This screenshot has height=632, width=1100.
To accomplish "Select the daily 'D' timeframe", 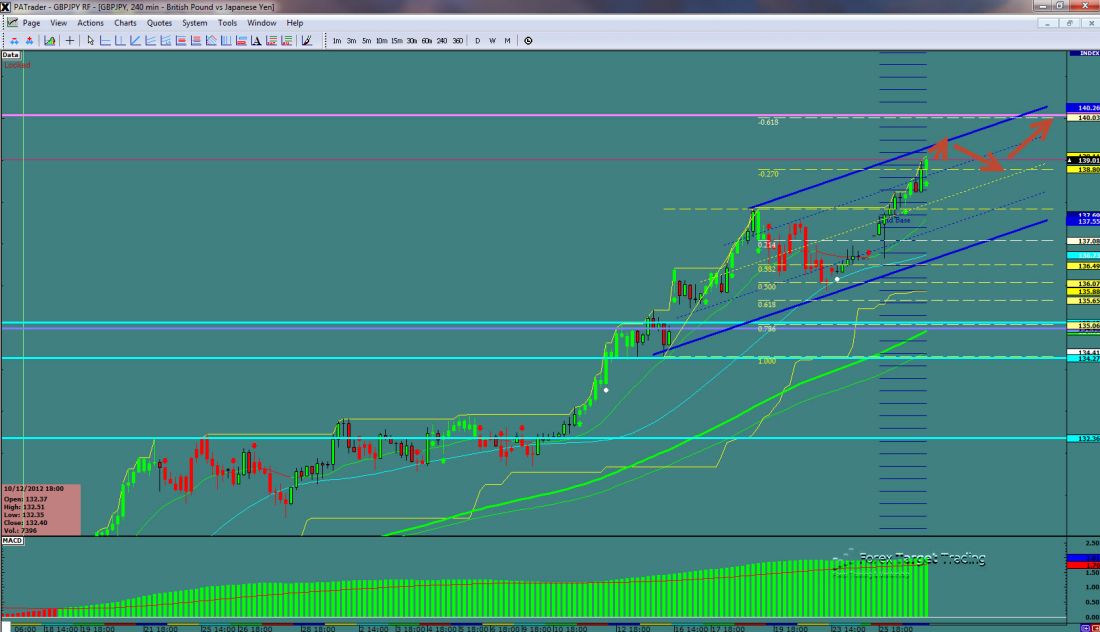I will coord(477,41).
